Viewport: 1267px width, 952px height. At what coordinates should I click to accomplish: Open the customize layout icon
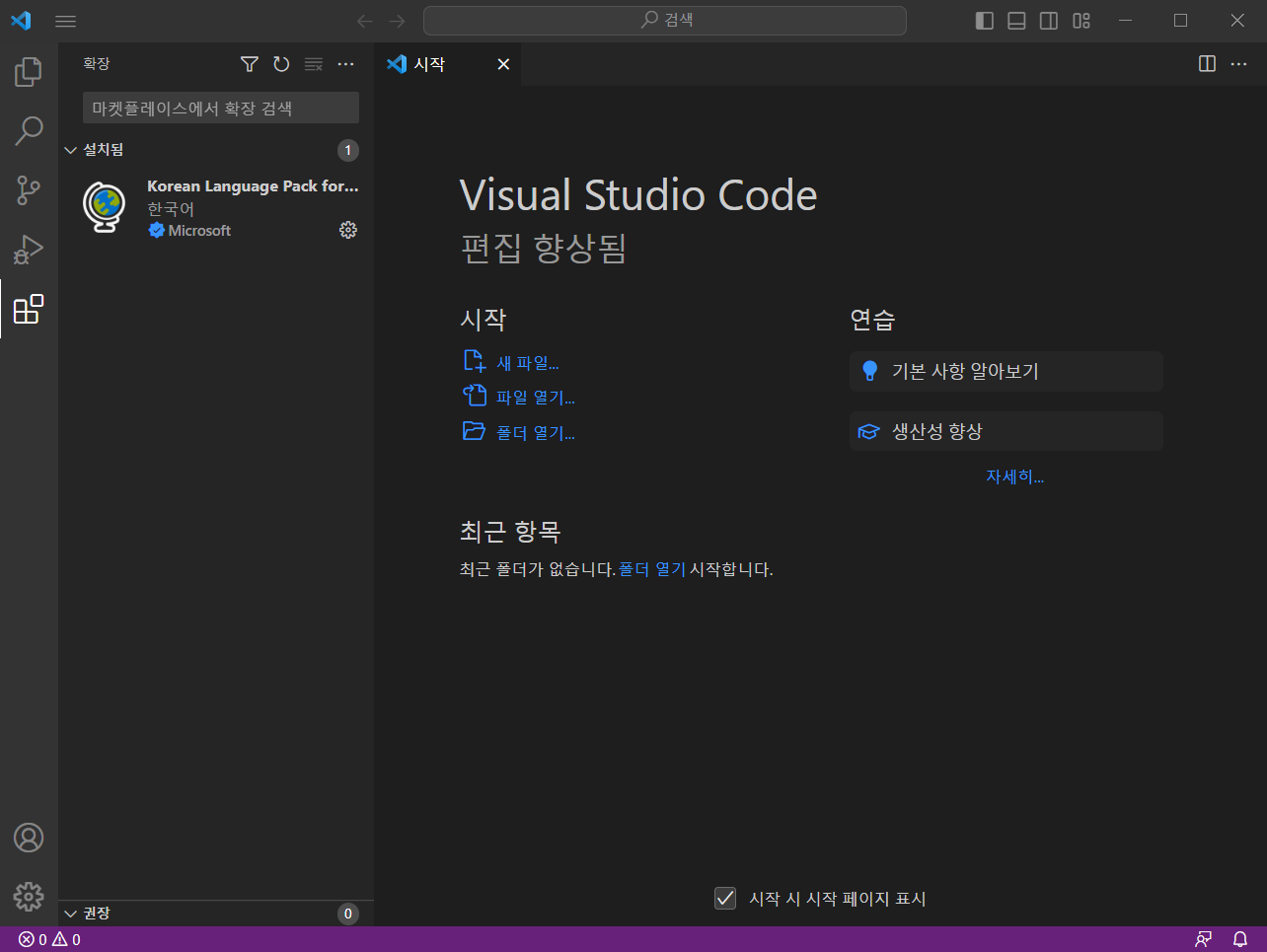click(1081, 21)
